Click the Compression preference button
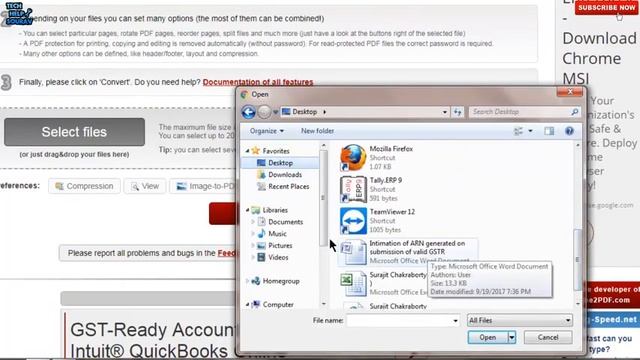 point(84,186)
